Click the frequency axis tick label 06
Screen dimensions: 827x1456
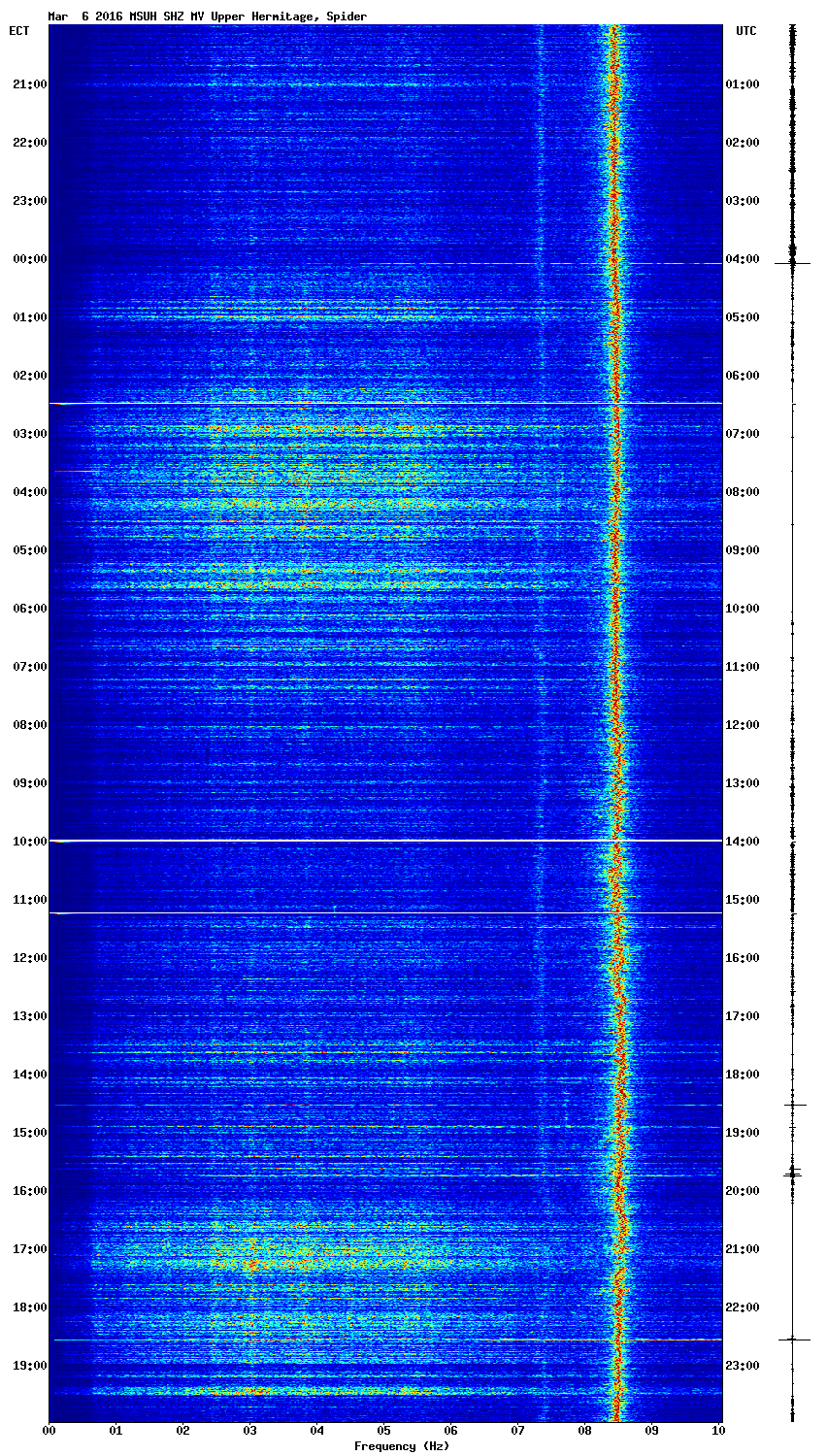point(451,1430)
